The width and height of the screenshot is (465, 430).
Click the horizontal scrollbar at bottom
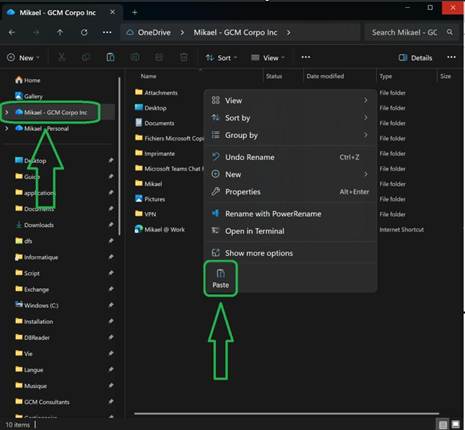point(287,414)
